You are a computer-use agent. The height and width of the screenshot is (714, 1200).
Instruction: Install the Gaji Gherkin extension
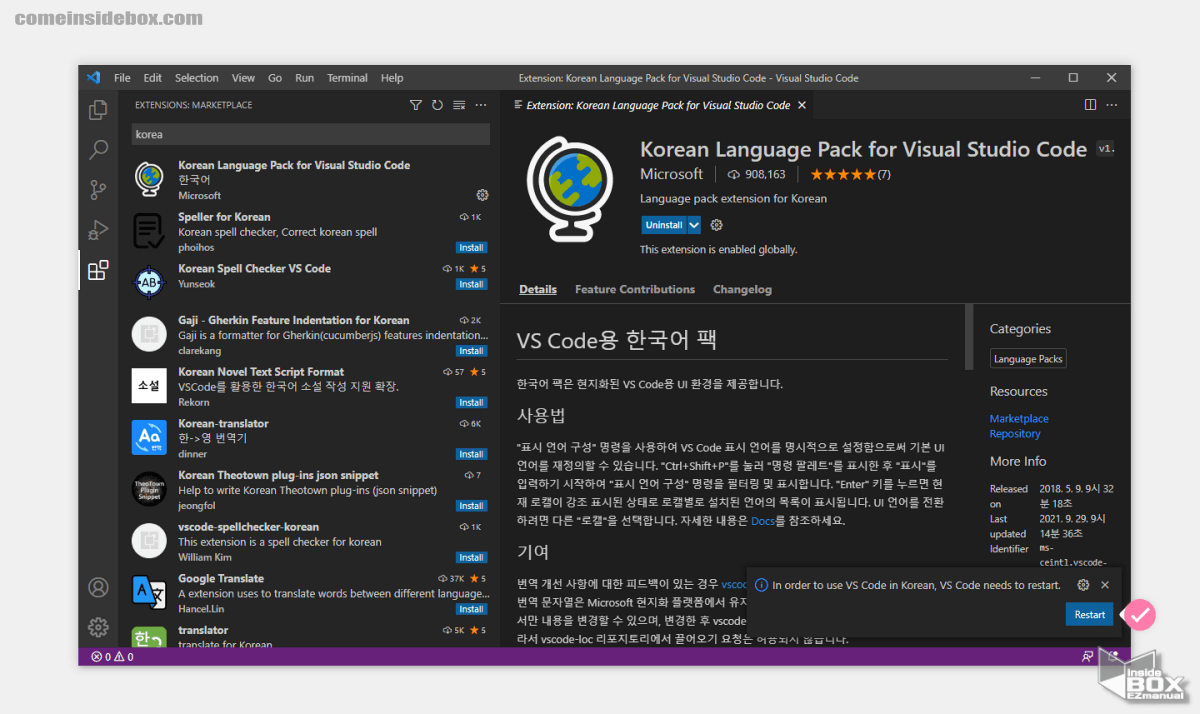471,351
